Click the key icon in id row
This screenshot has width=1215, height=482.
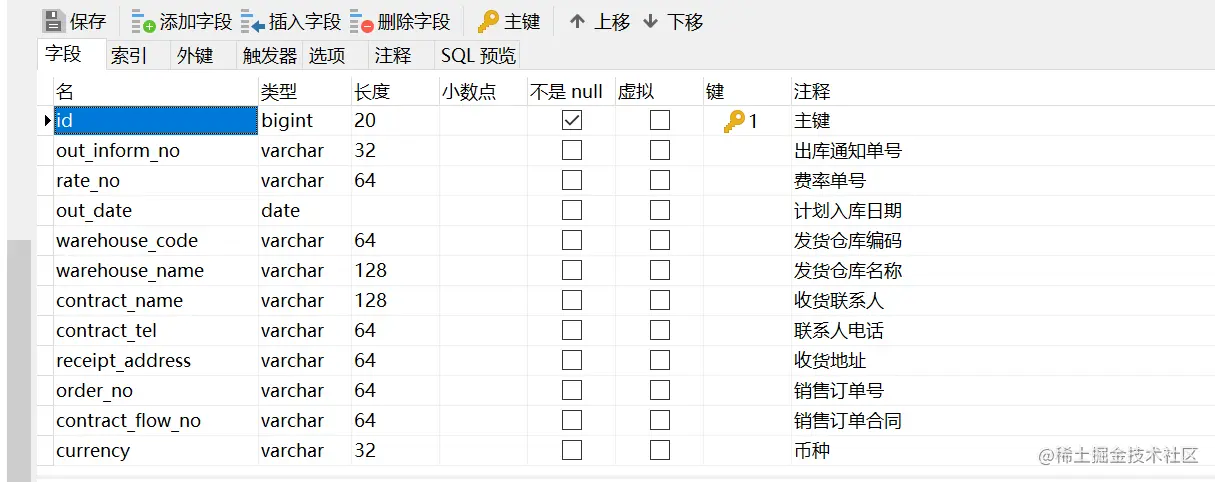(735, 121)
